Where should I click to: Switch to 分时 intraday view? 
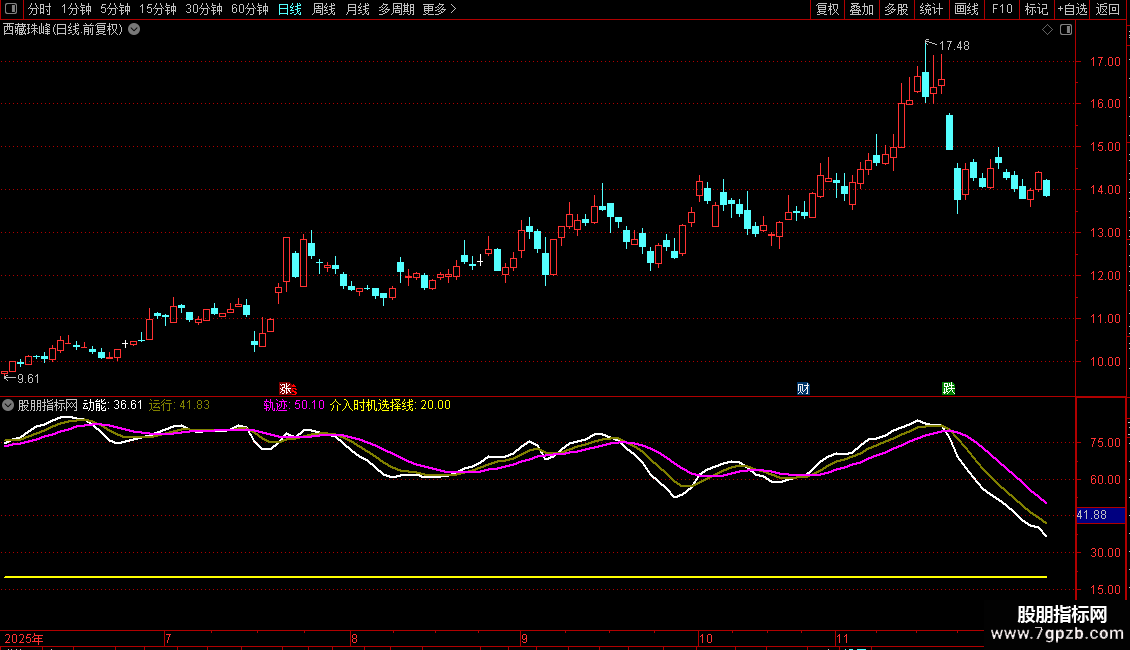pos(39,9)
